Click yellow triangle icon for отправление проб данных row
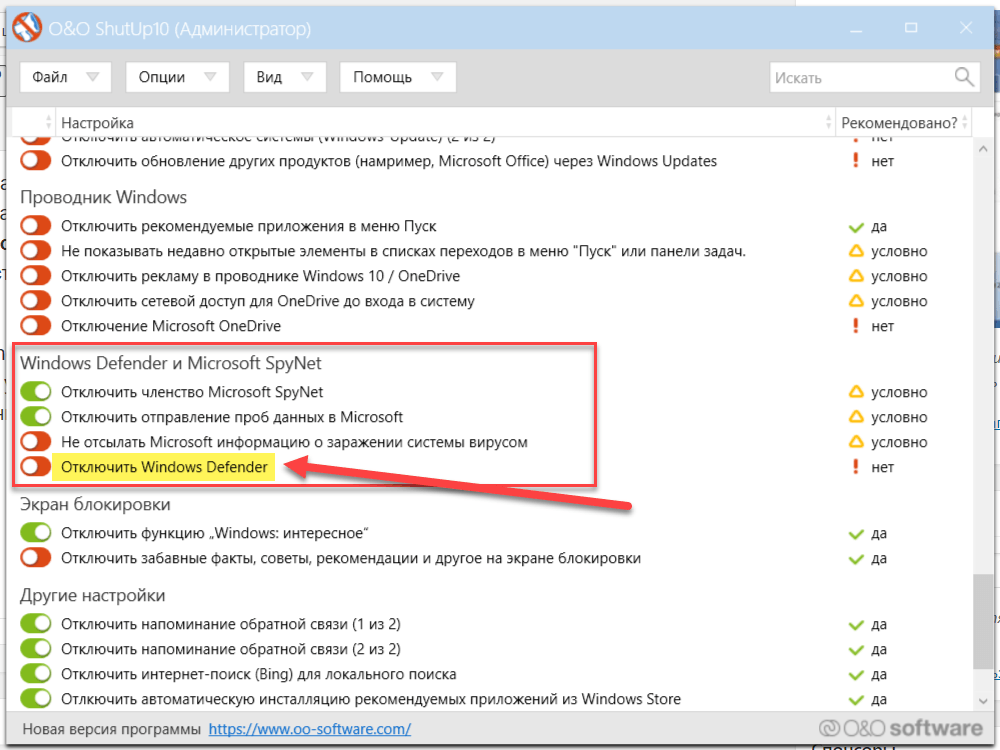 [x=856, y=416]
